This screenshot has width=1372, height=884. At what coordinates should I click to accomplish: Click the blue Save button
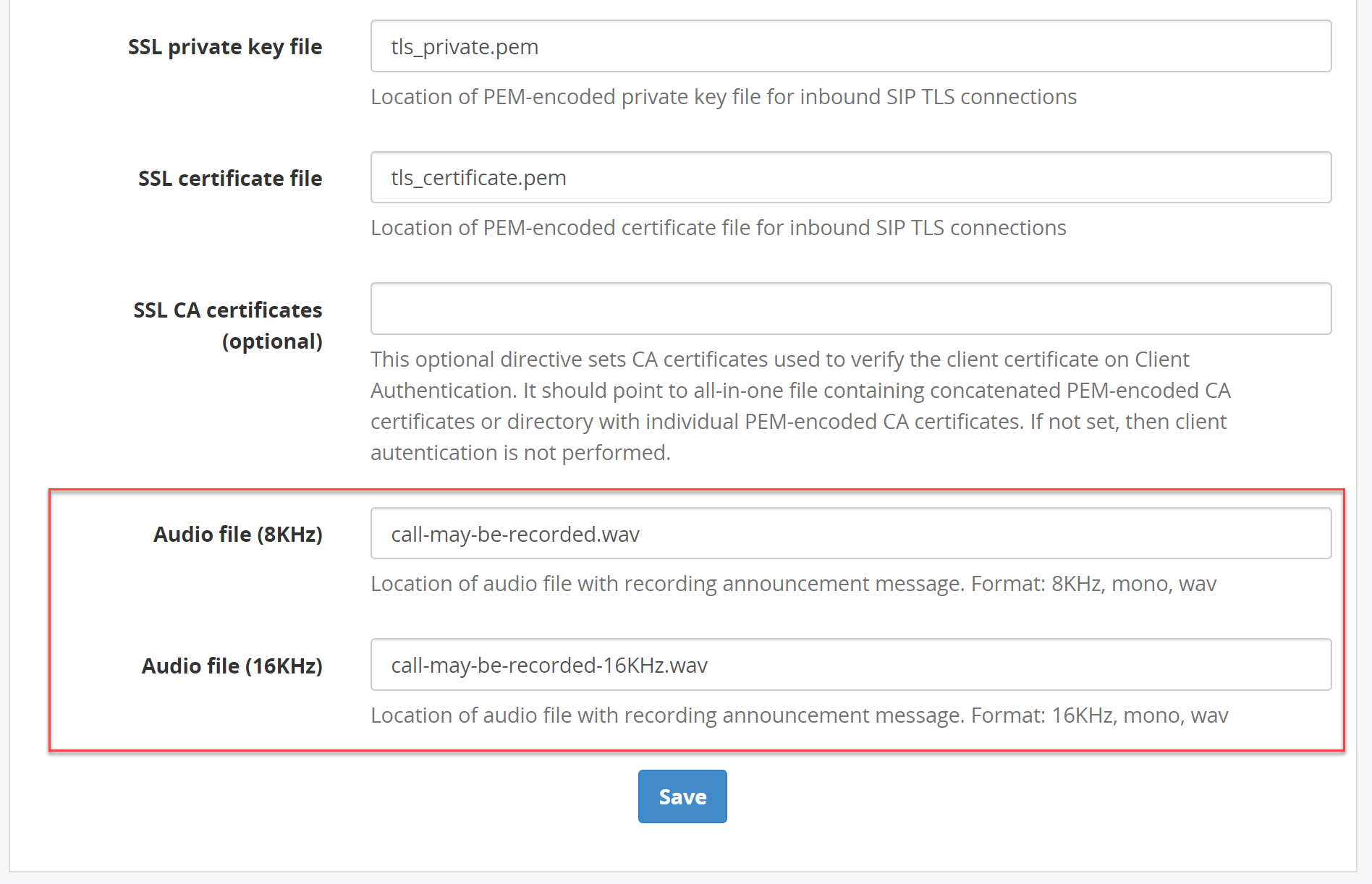pos(682,796)
